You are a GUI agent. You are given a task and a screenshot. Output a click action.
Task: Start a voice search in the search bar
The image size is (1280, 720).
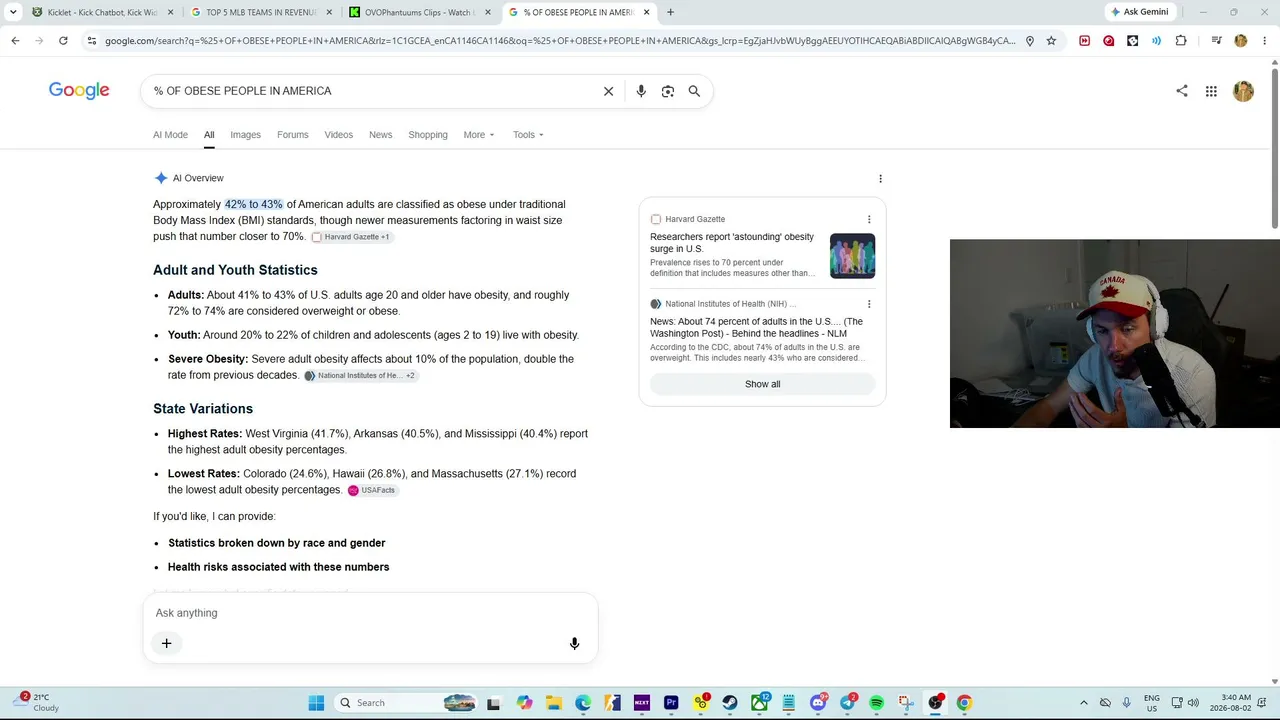(x=641, y=91)
